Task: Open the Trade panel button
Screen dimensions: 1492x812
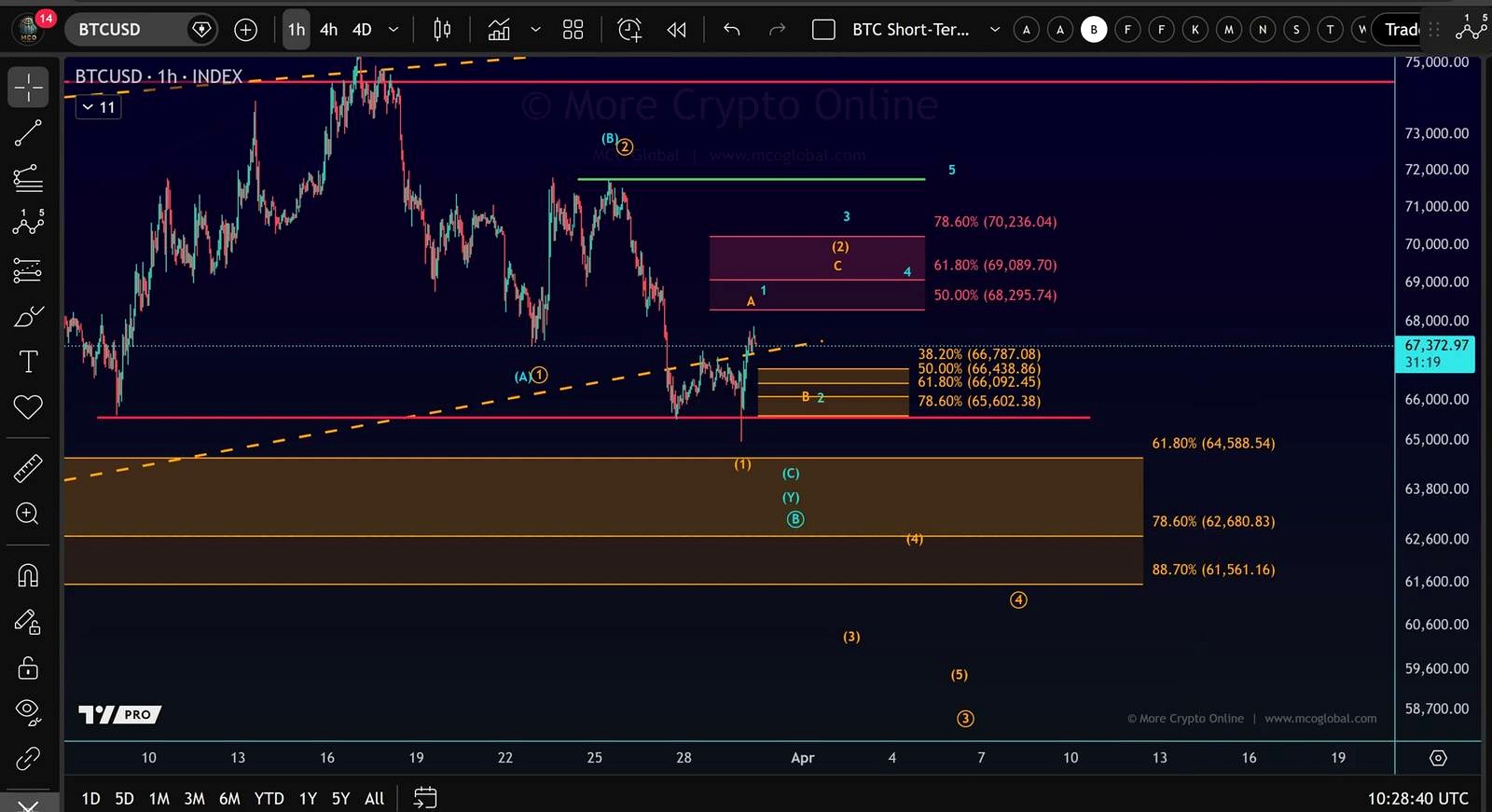Action: point(1399,30)
